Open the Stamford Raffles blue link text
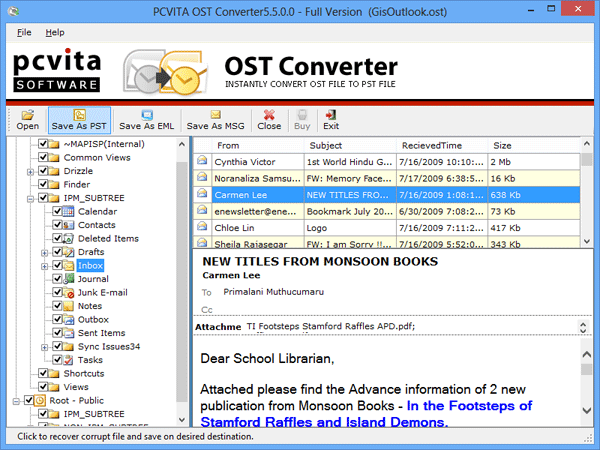 (x=366, y=414)
